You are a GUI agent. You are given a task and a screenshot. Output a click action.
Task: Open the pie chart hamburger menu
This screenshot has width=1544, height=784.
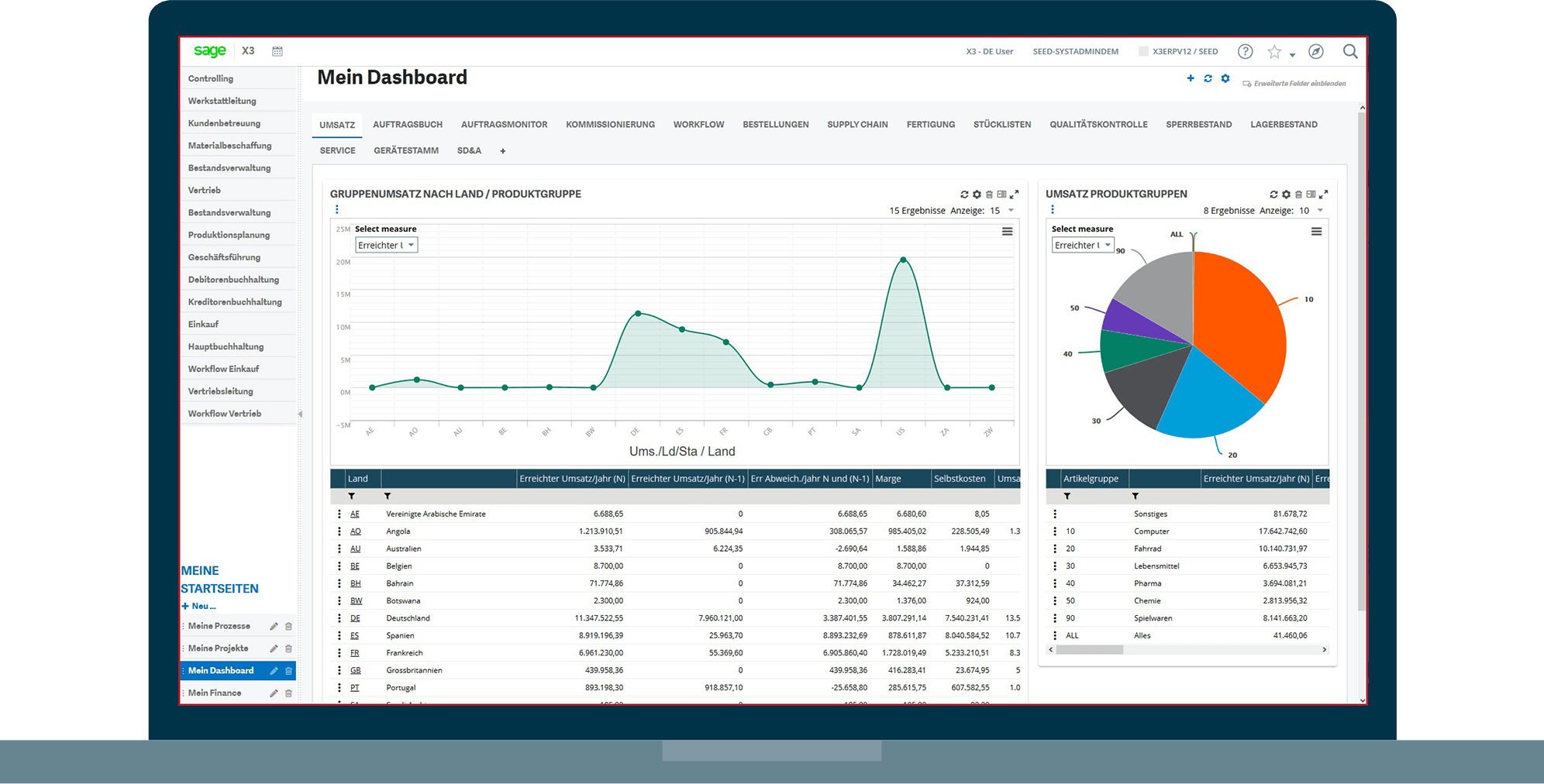click(1316, 232)
